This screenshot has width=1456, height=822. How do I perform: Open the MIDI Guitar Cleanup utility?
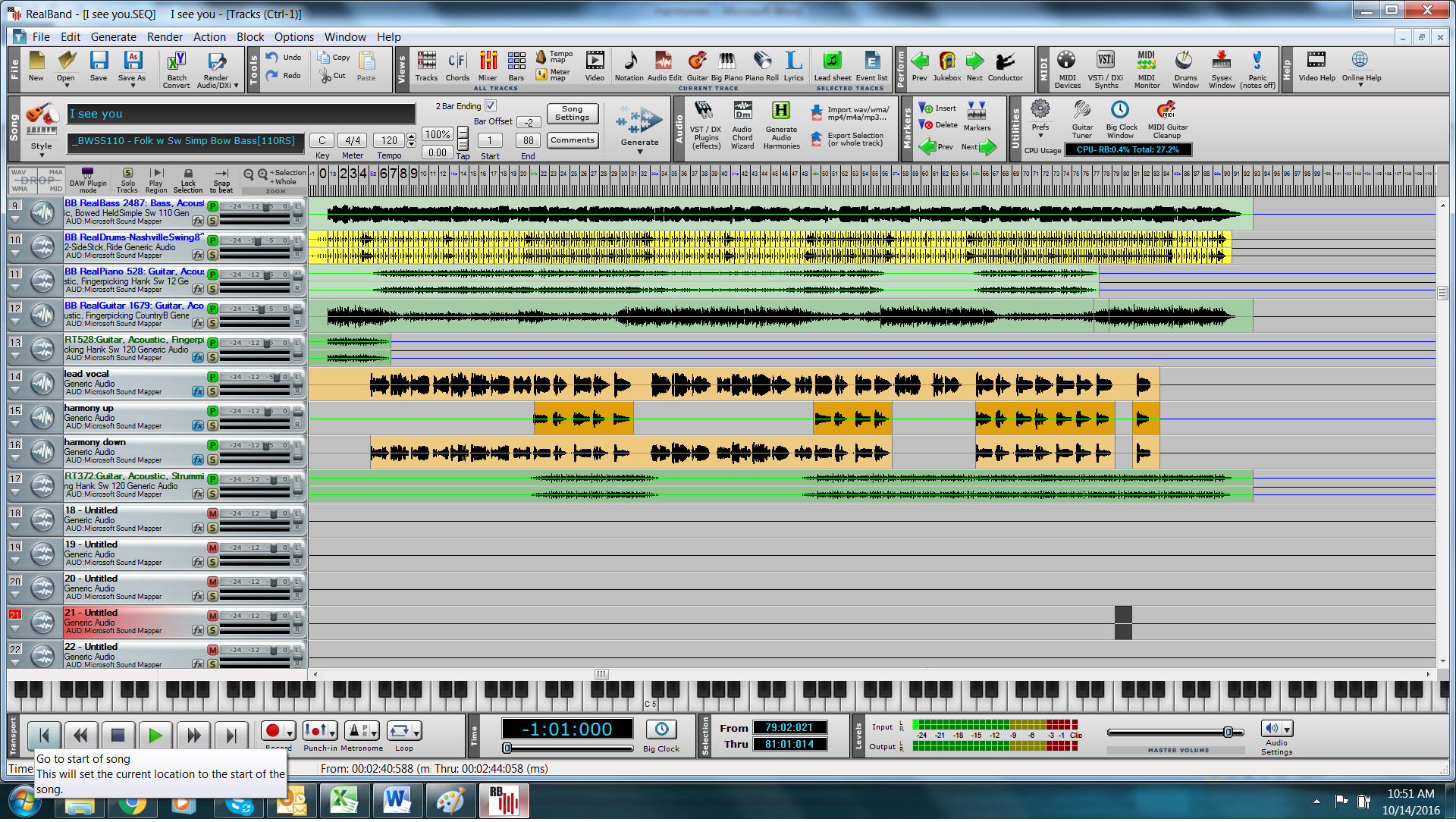pyautogui.click(x=1167, y=121)
